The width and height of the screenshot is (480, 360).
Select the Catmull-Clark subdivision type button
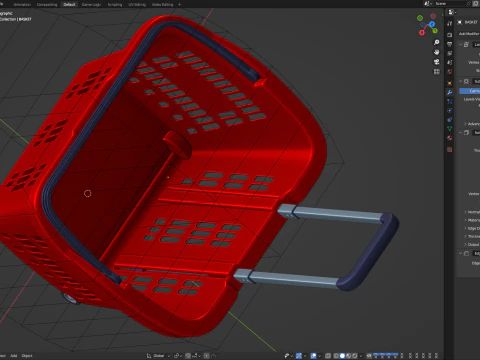470,91
